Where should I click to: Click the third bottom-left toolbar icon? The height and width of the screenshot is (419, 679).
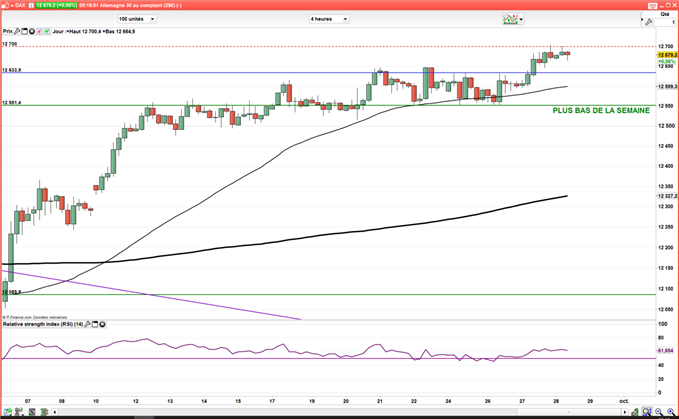[32, 412]
